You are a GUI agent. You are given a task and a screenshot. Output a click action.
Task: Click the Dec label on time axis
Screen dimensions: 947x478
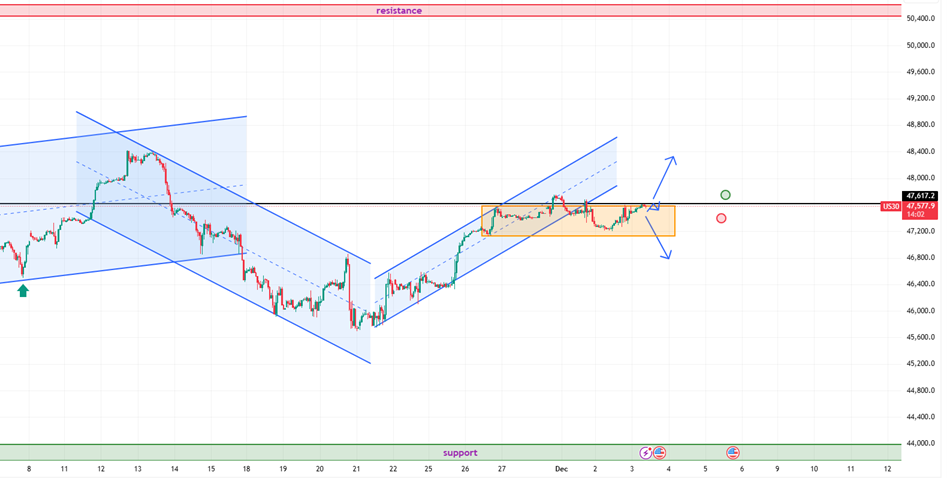click(560, 468)
